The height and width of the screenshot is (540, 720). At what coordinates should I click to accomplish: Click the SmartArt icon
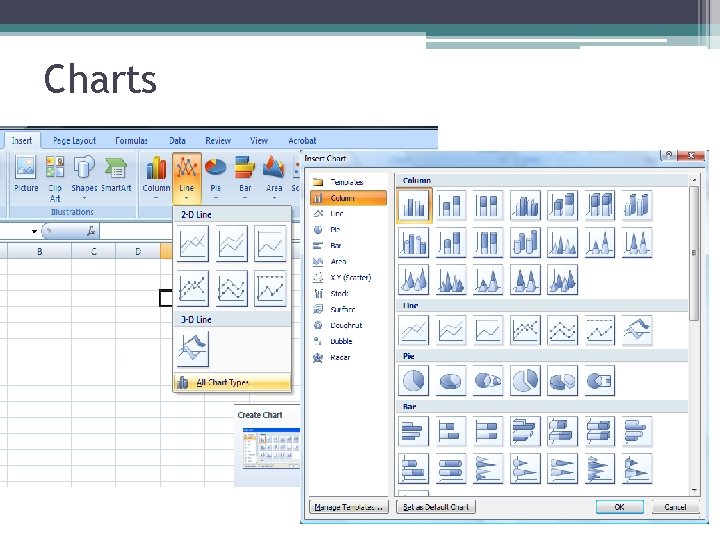(x=116, y=174)
